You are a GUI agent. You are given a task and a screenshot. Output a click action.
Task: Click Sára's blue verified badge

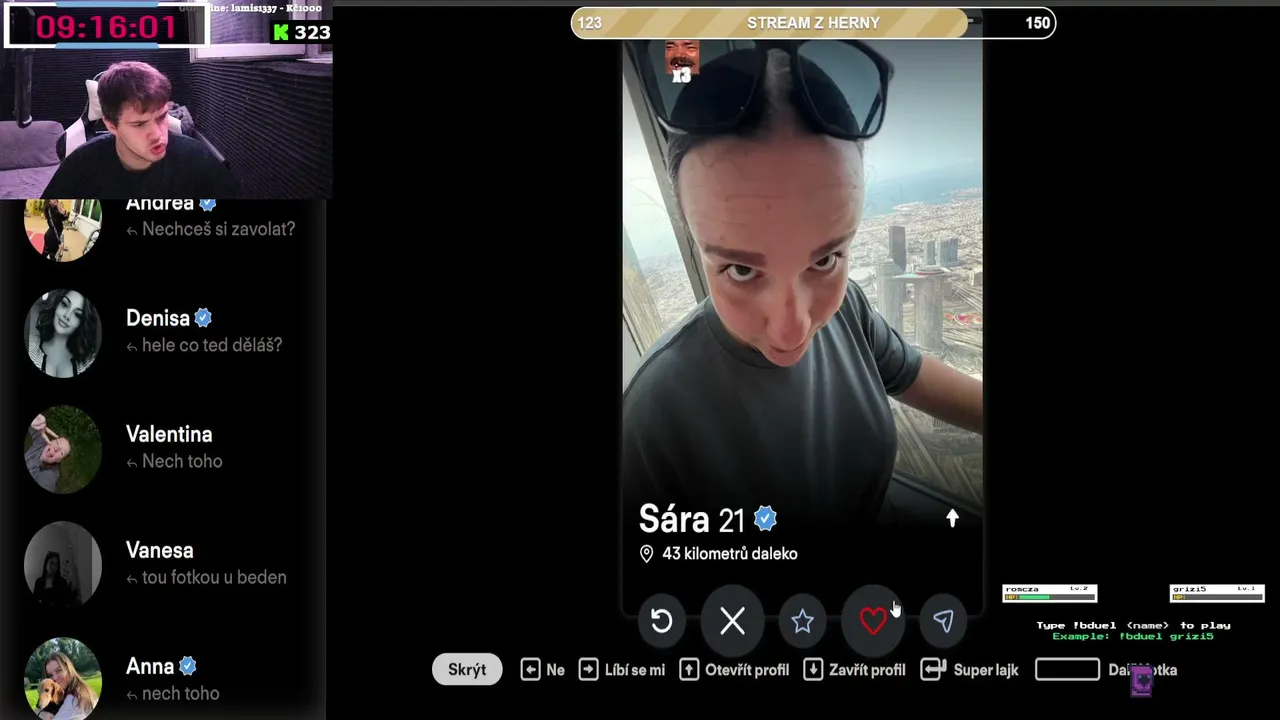click(765, 519)
